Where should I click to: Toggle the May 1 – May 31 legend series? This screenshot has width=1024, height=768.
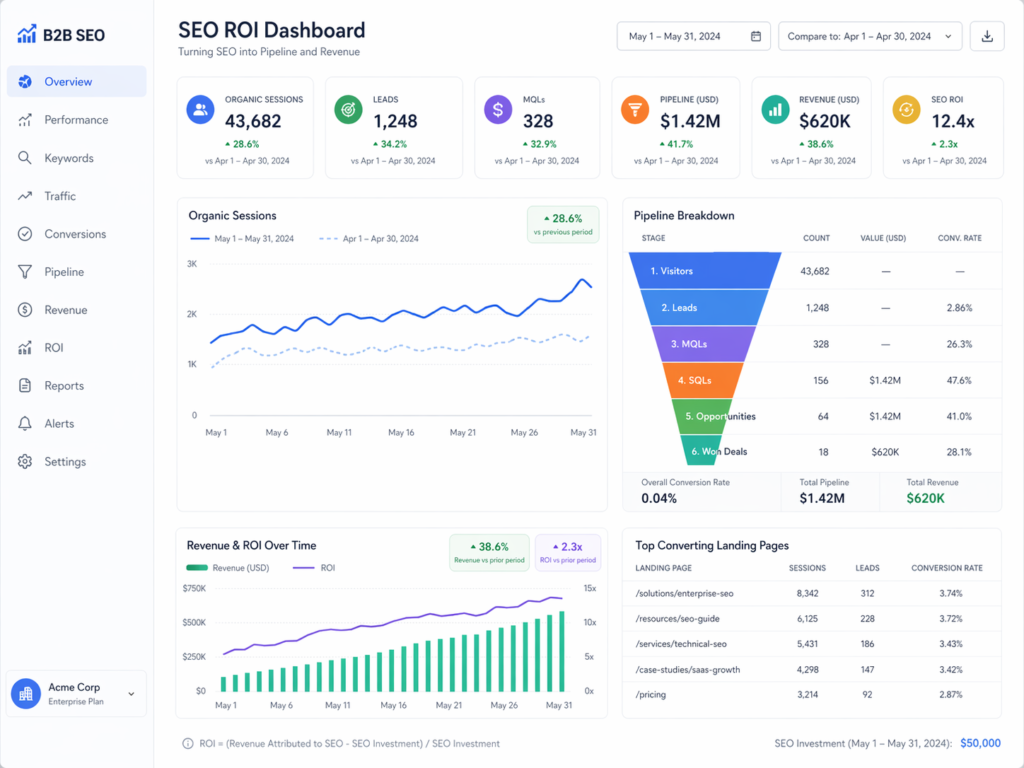[x=242, y=238]
